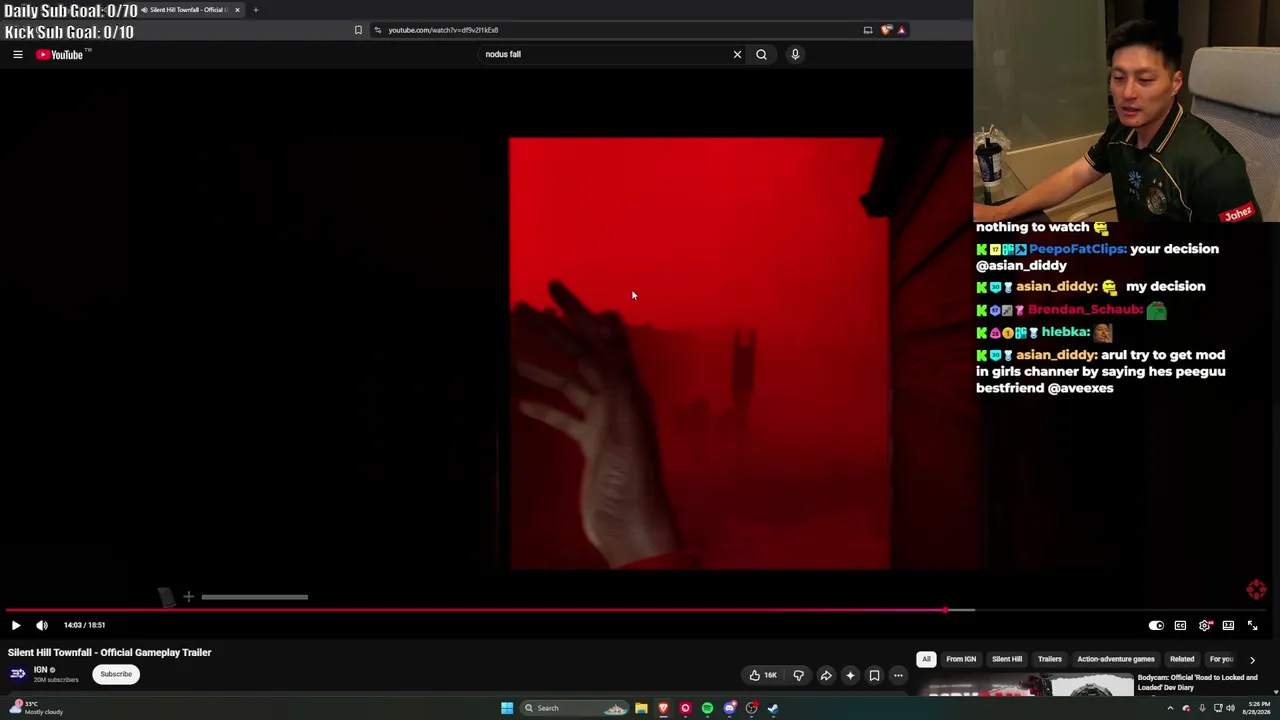This screenshot has height=720, width=1280.
Task: Like the video with thumbs up
Action: tap(763, 675)
